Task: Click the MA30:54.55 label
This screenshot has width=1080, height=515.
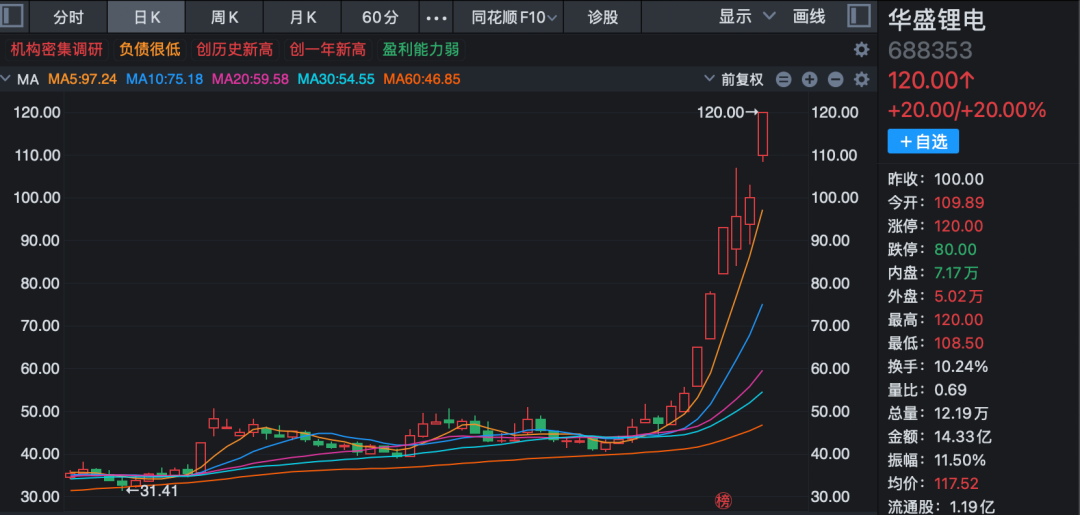Action: click(x=336, y=80)
